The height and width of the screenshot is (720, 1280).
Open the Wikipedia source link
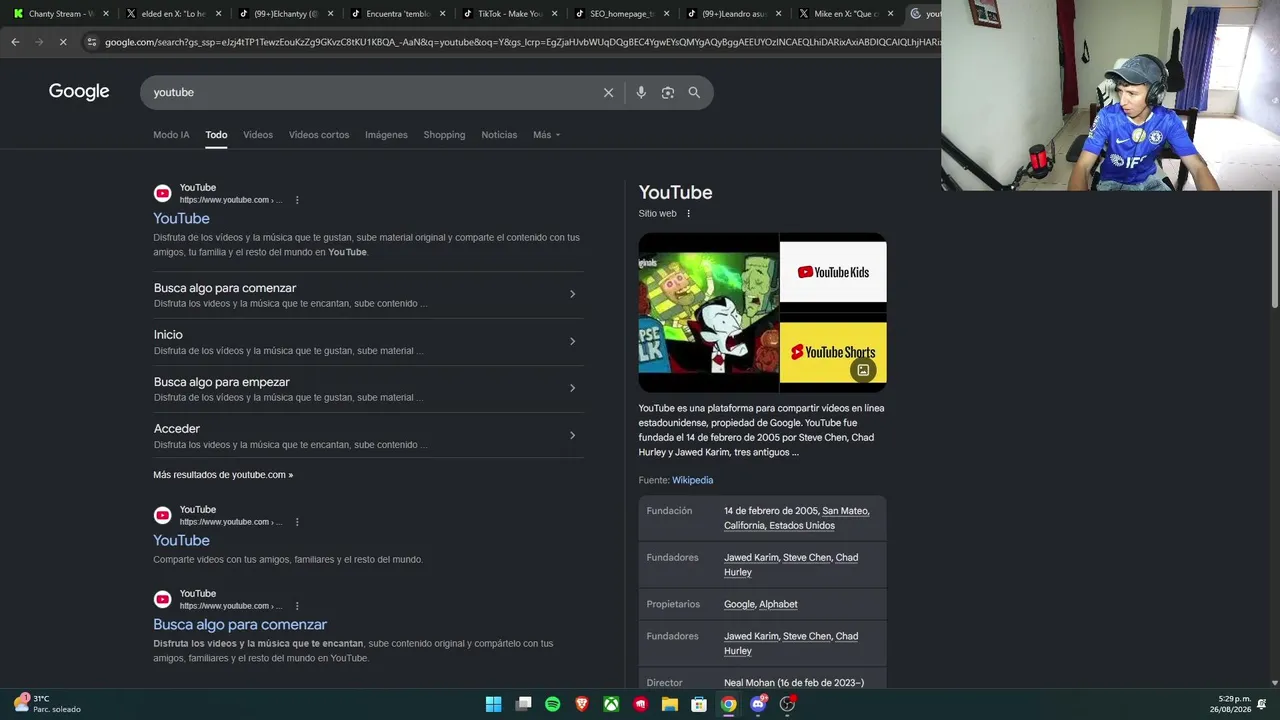[x=692, y=480]
